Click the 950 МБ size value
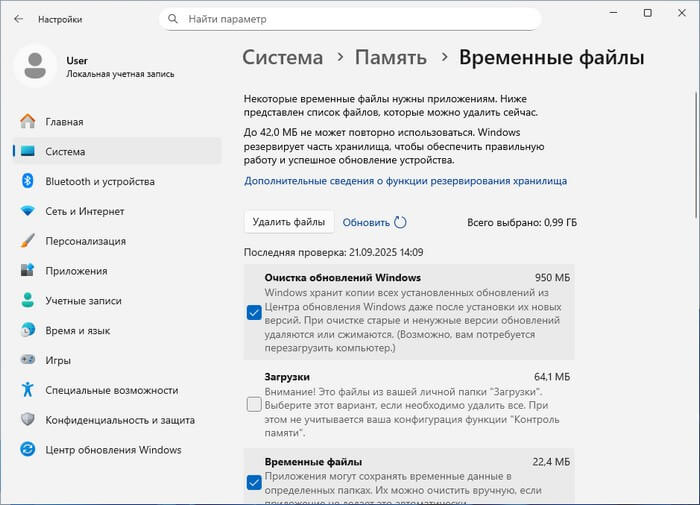Screen dimensions: 700x505 coord(552,277)
